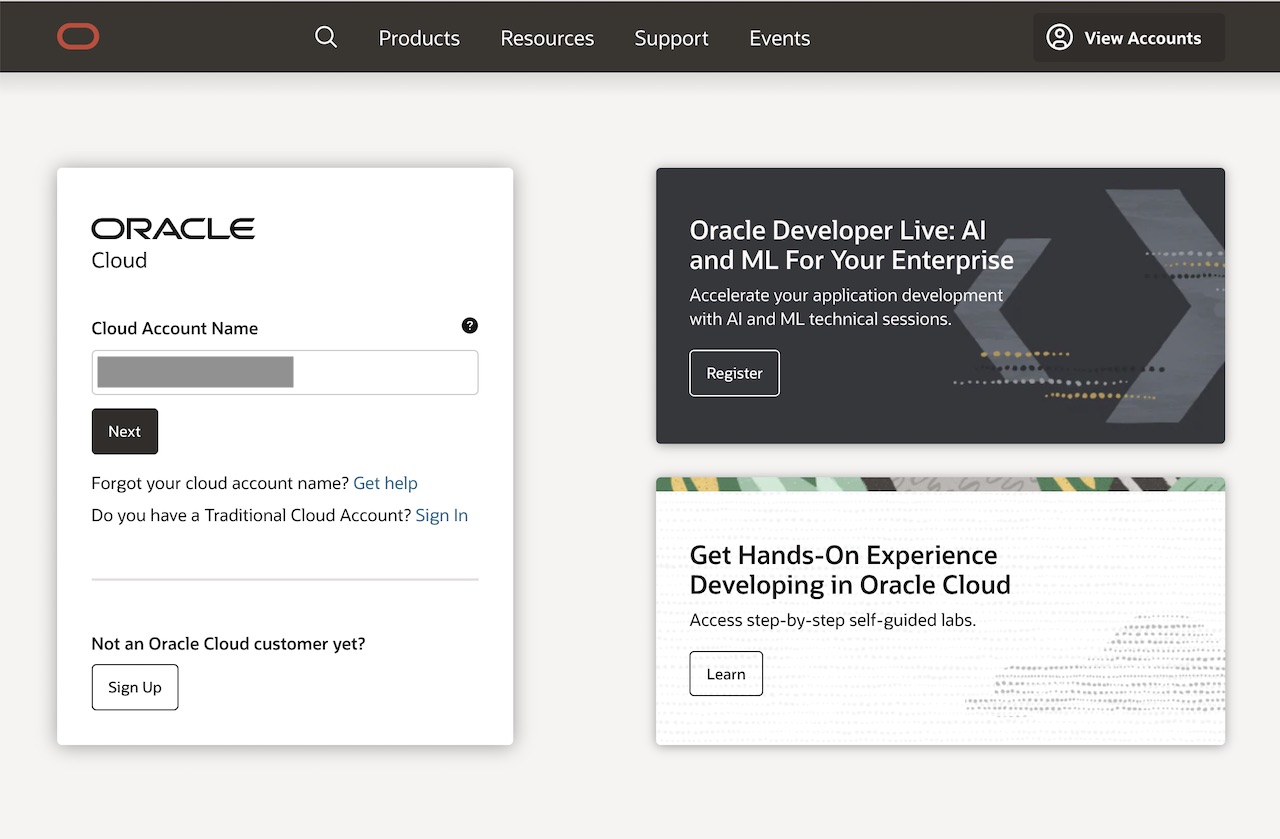
Task: Click the Traditional Cloud Account Sign In link
Action: click(441, 515)
